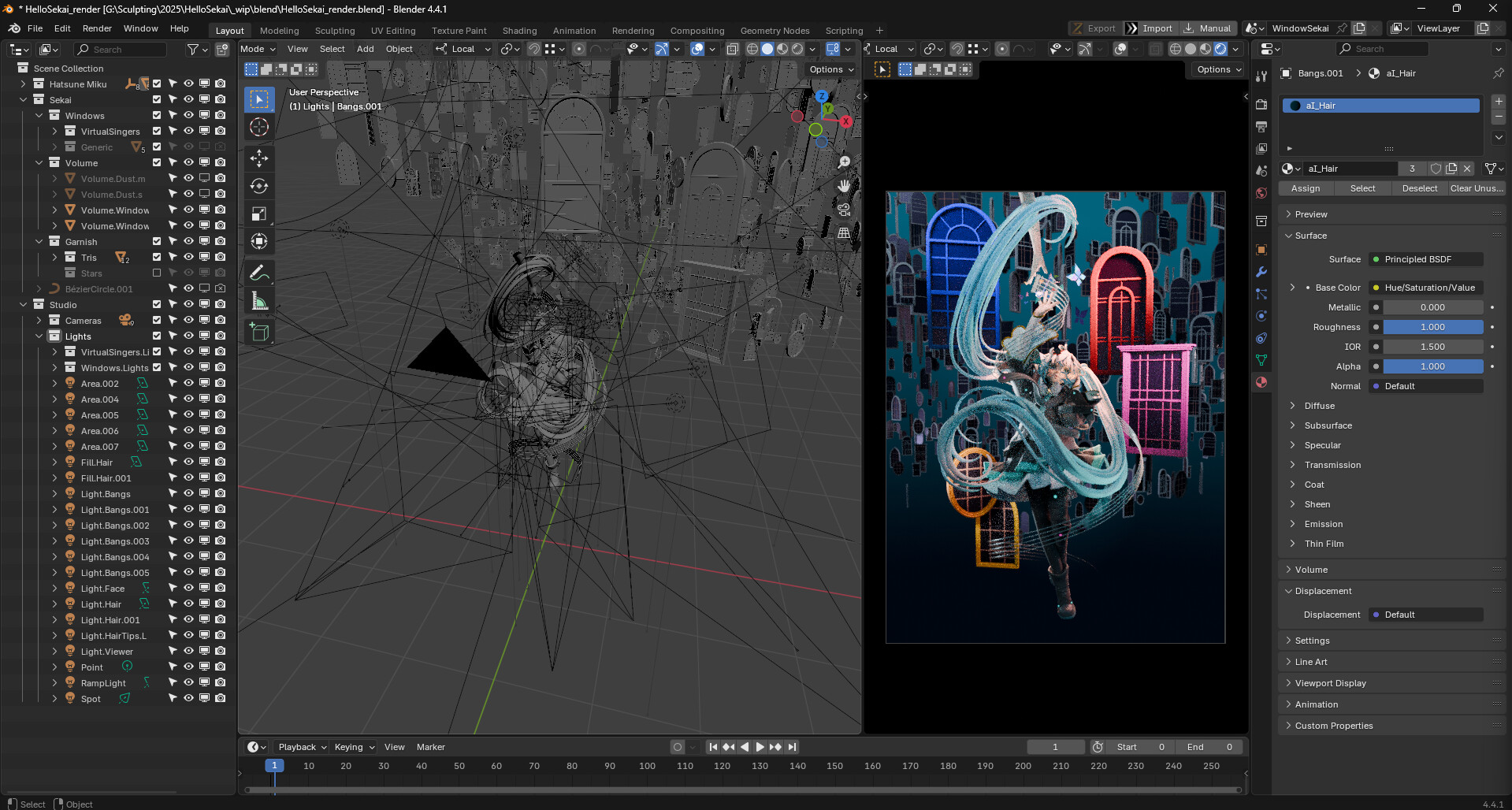Hide Area.002 light in viewport
The height and width of the screenshot is (810, 1512).
click(188, 383)
